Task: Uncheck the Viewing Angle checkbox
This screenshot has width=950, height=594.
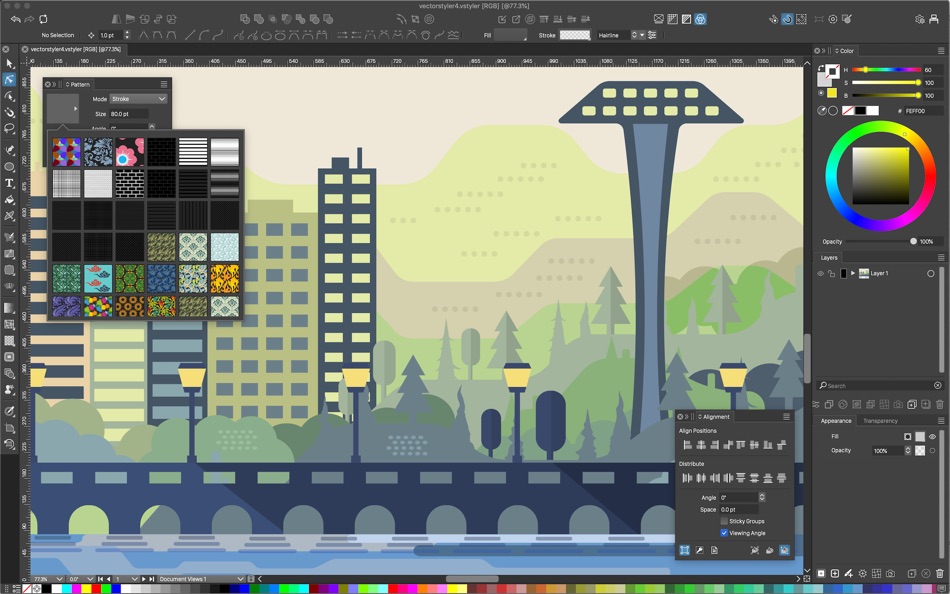Action: coord(724,533)
